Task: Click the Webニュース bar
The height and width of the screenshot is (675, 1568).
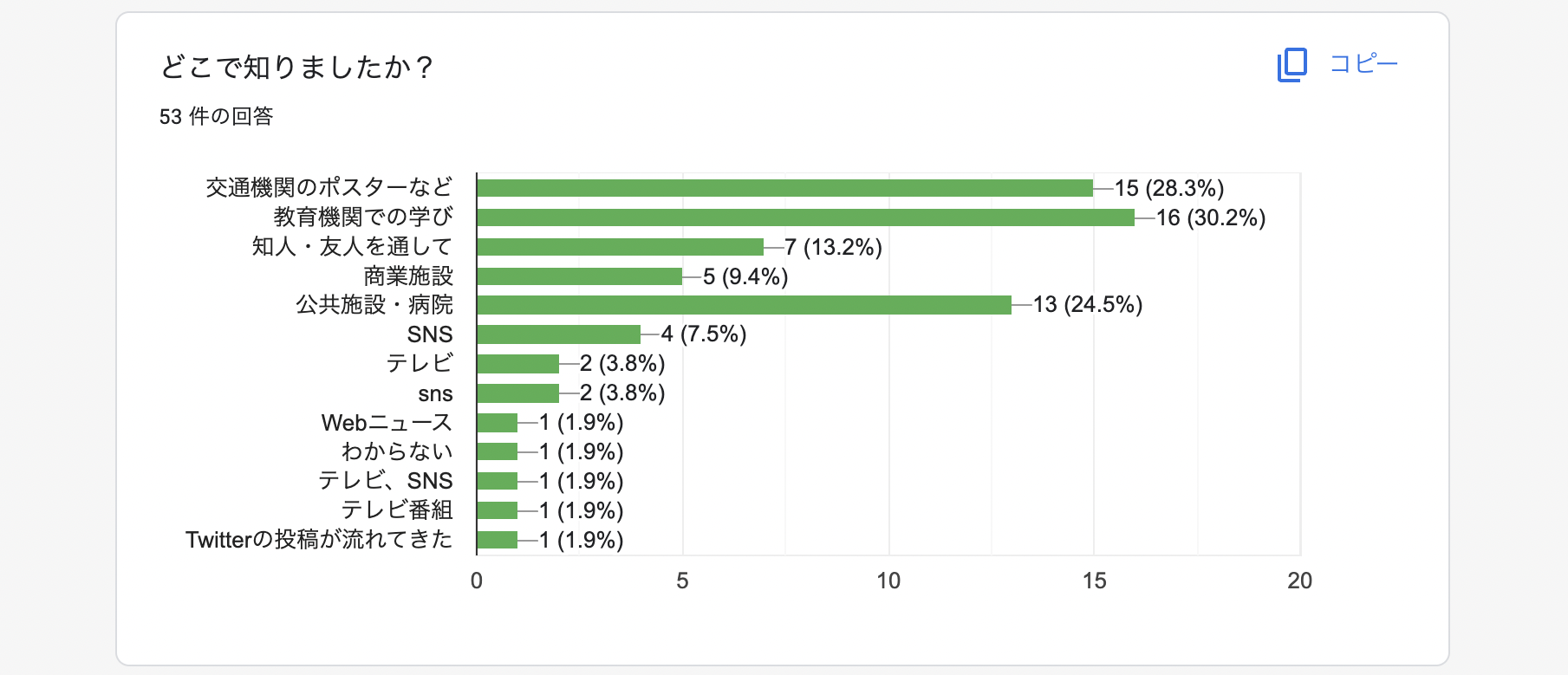Action: (498, 423)
